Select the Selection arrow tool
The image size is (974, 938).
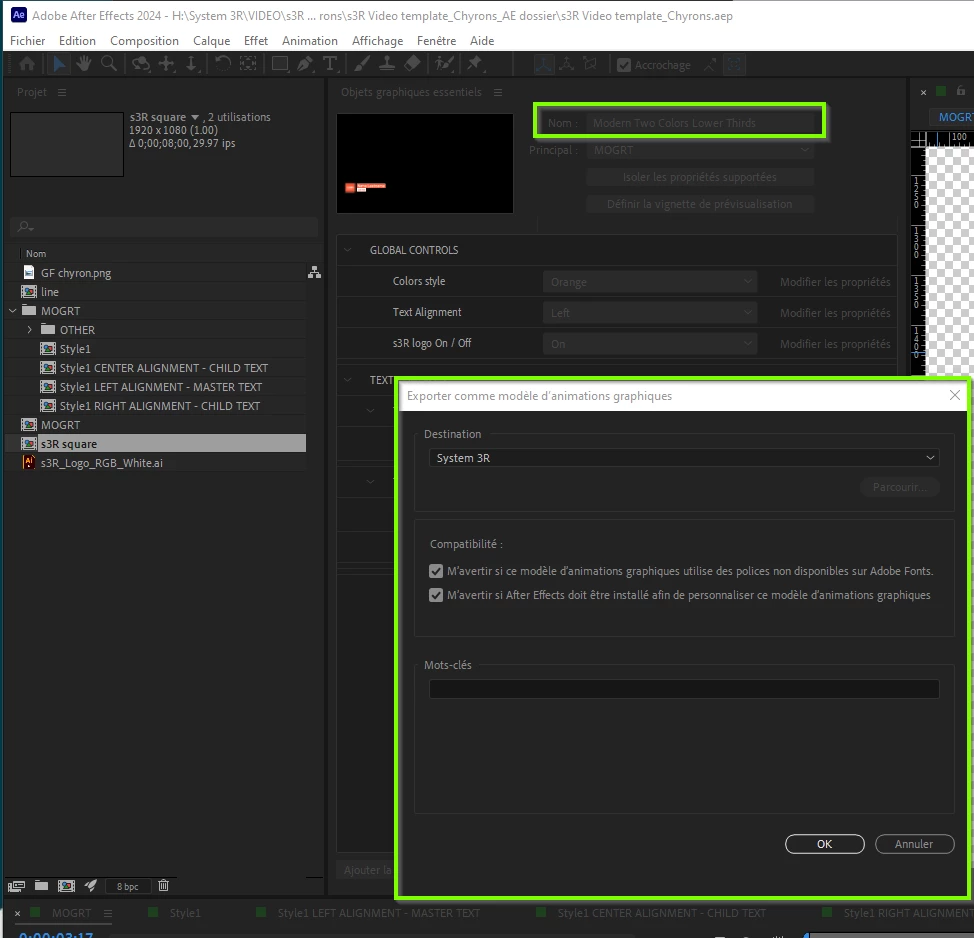coord(59,64)
